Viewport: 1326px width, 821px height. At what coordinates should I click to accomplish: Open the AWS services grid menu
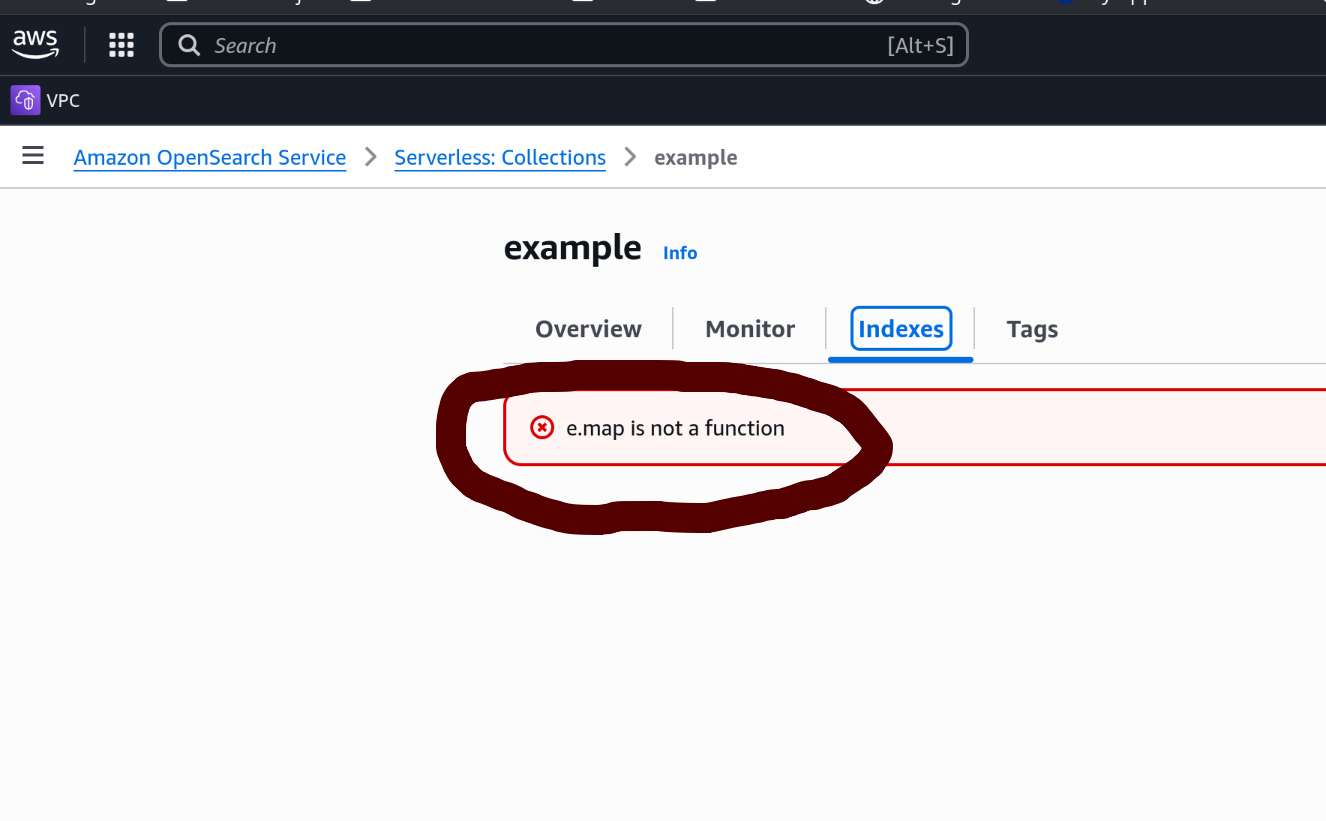point(121,45)
